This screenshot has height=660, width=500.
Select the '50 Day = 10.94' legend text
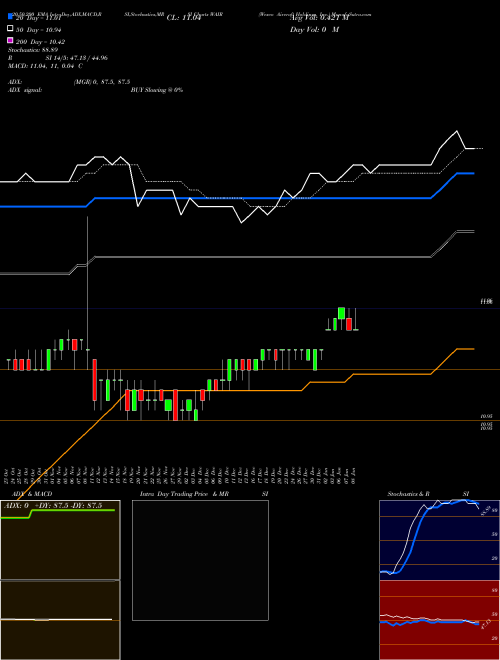coord(39,30)
